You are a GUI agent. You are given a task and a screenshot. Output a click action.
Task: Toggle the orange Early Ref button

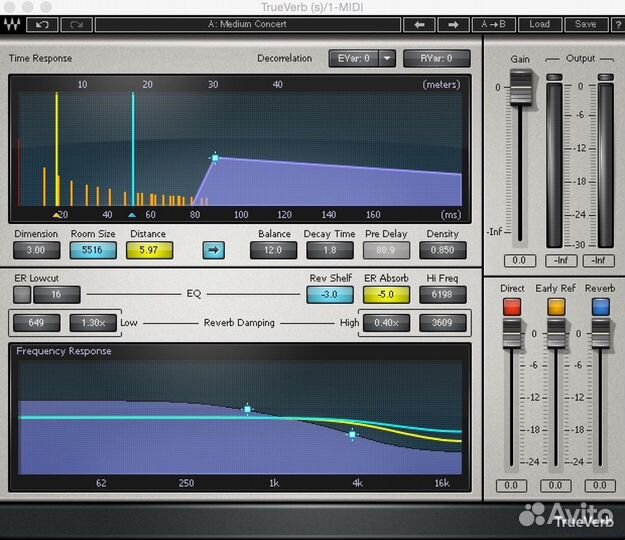click(555, 308)
